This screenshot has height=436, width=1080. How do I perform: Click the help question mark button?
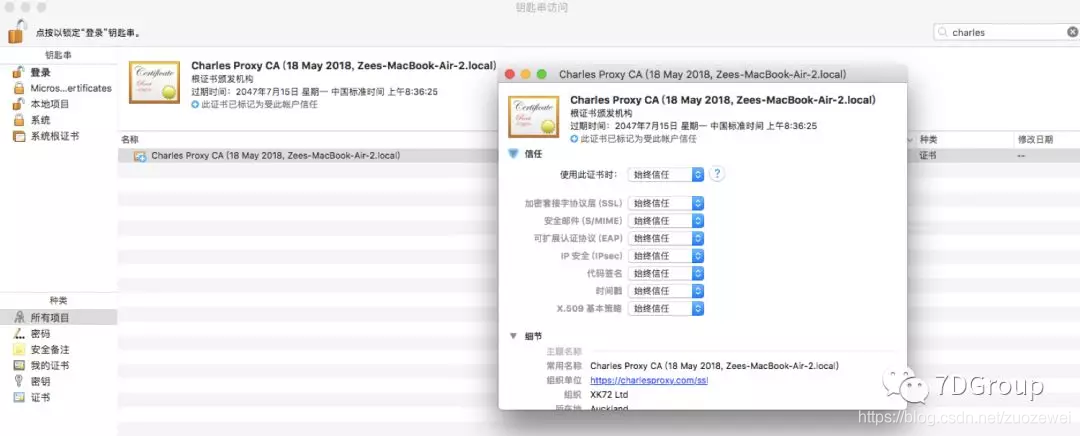click(x=717, y=174)
